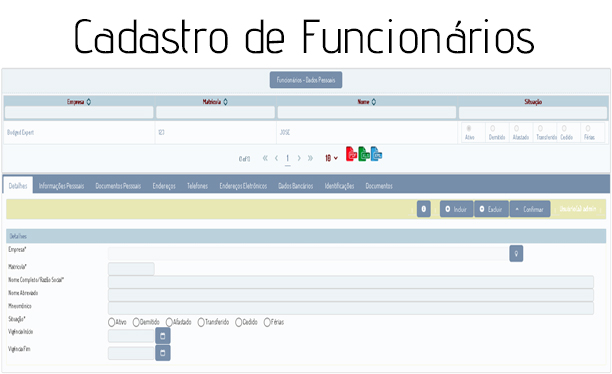
Task: Go to the first page of results
Action: 265,158
